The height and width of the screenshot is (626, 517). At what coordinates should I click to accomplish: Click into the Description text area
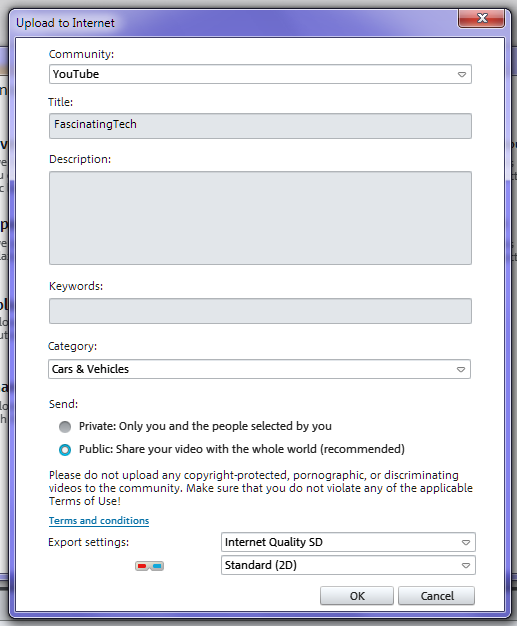click(260, 218)
